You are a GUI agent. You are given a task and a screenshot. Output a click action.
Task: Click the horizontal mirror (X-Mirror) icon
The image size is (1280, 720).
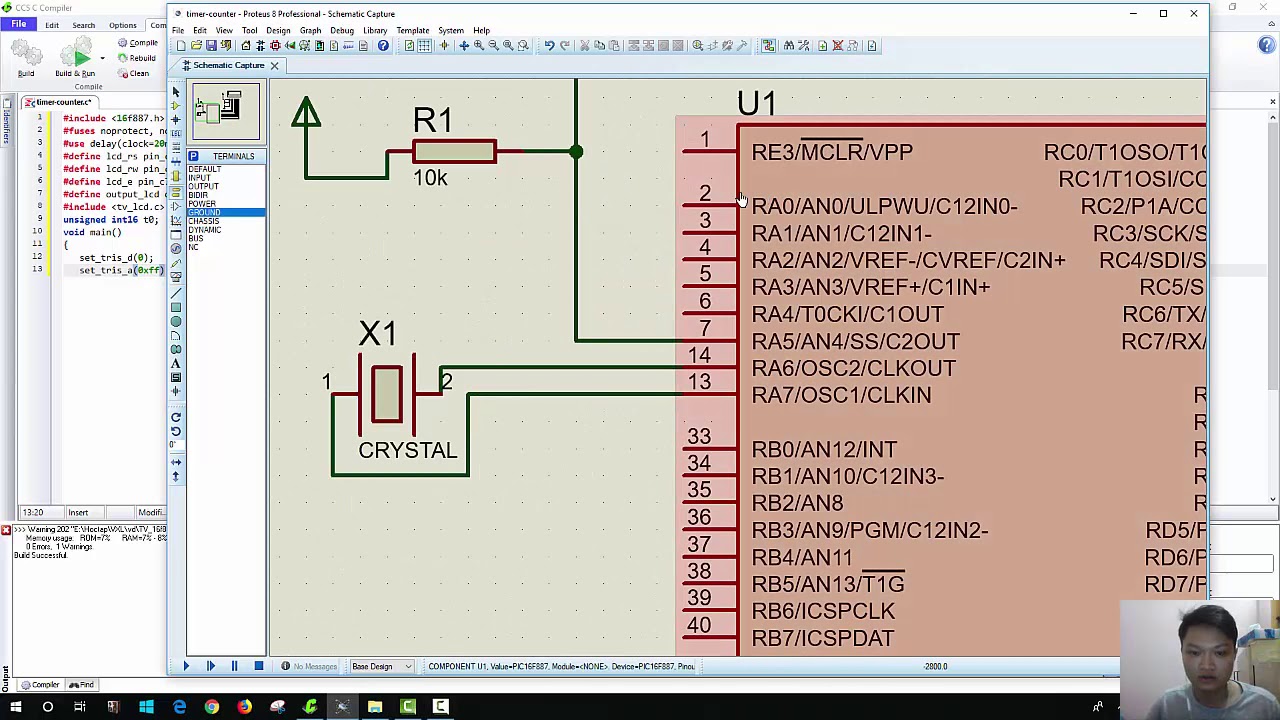pos(176,462)
